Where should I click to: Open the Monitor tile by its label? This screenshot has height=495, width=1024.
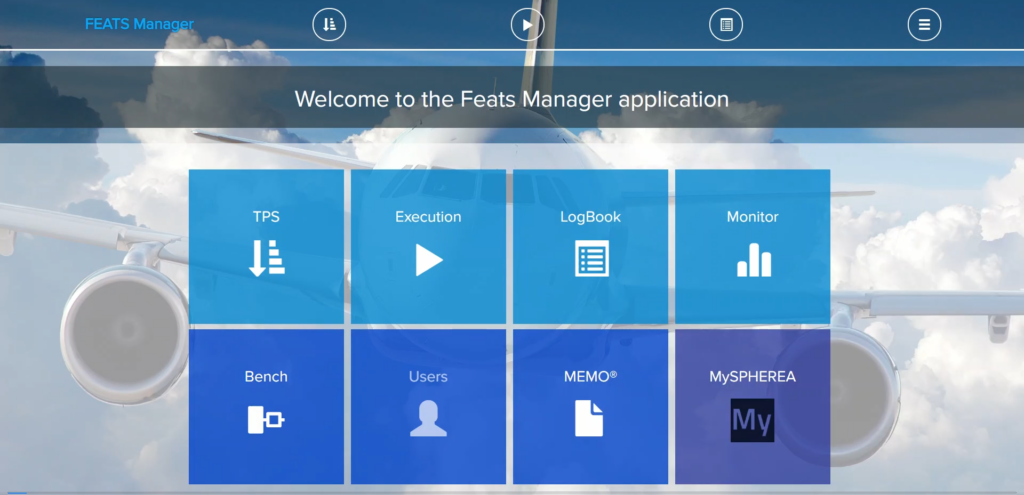pyautogui.click(x=752, y=216)
